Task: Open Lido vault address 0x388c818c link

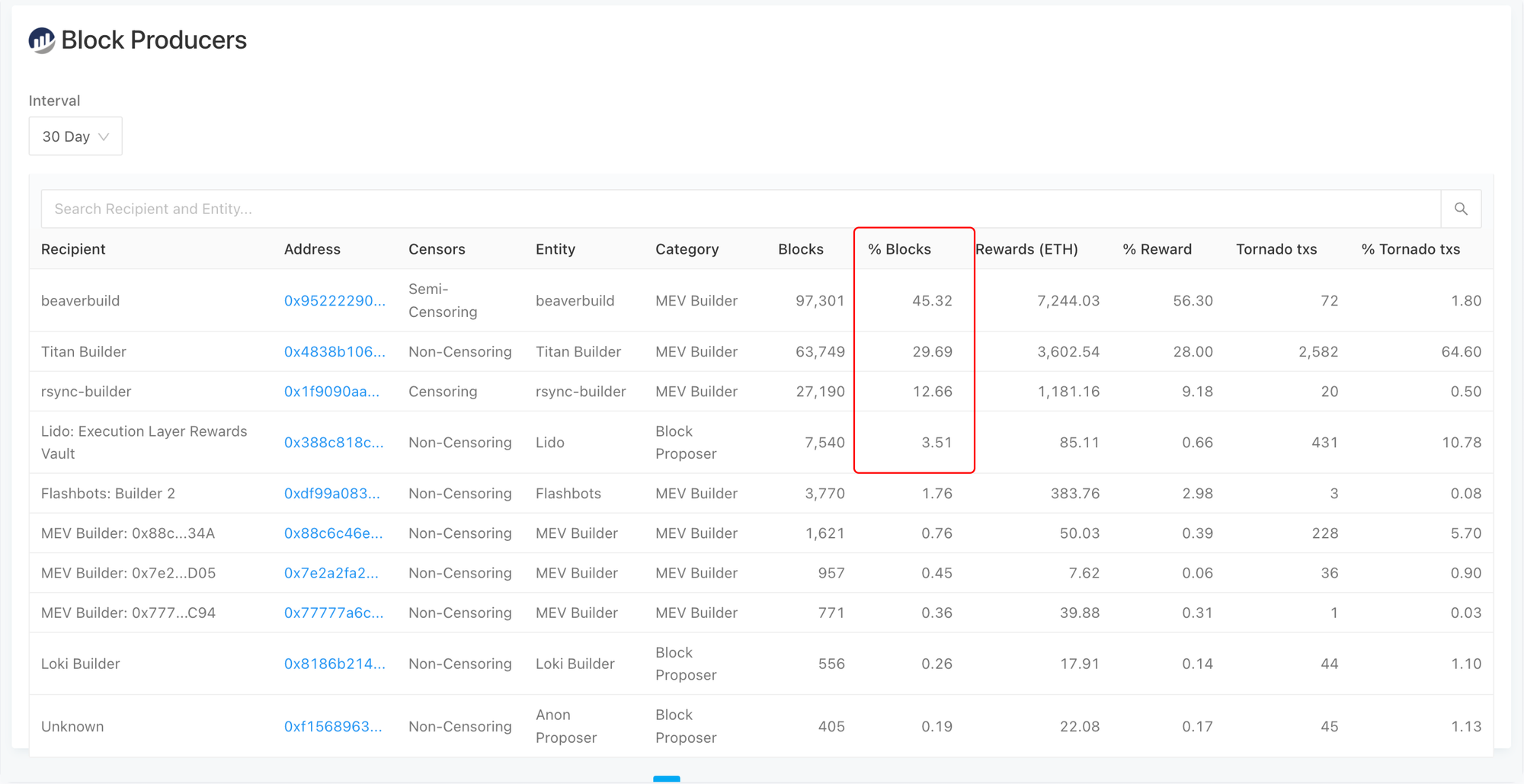Action: [334, 443]
